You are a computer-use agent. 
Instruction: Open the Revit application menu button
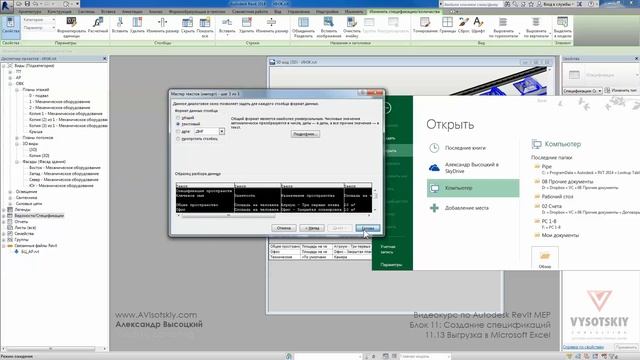click(6, 6)
